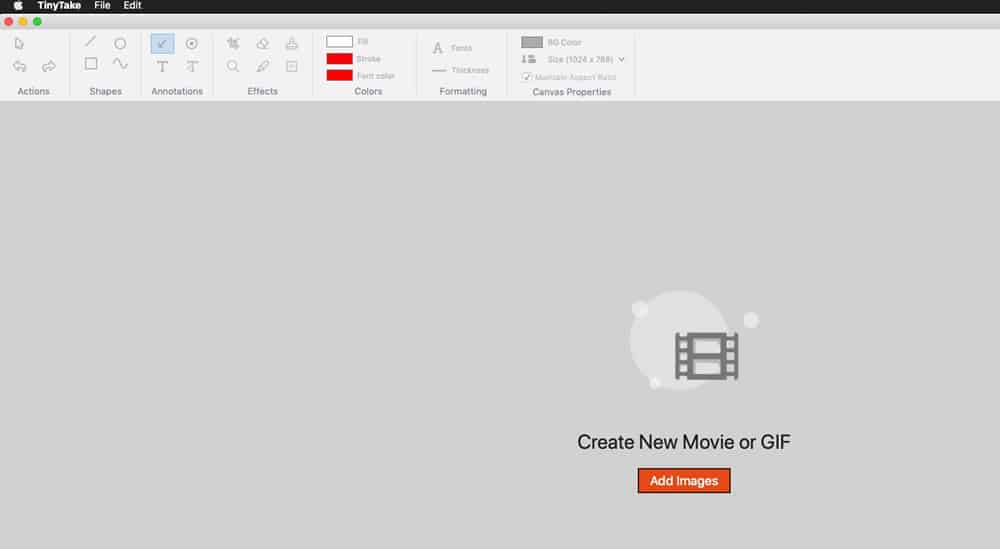Image resolution: width=1000 pixels, height=549 pixels.
Task: Click the Effects group label
Action: 263,91
